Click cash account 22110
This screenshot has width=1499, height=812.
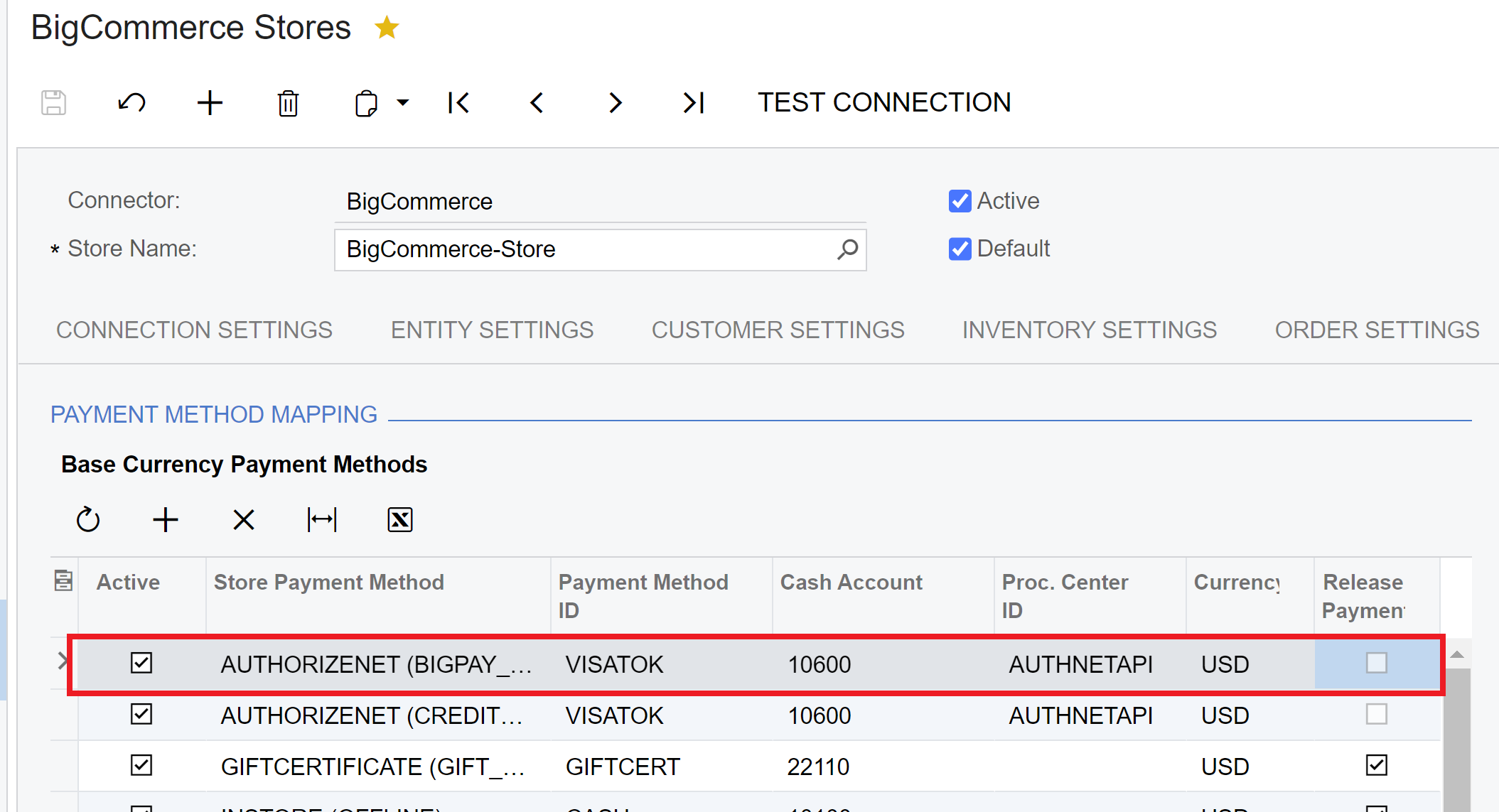[x=819, y=767]
